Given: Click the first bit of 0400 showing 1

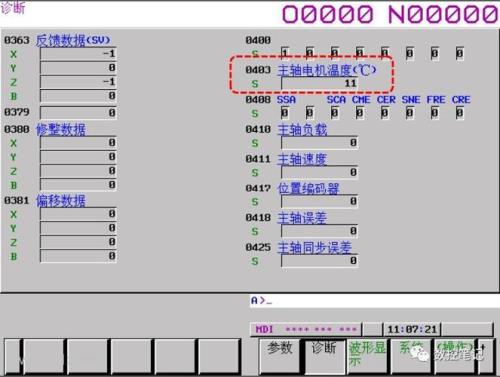Looking at the screenshot, I should tap(285, 53).
